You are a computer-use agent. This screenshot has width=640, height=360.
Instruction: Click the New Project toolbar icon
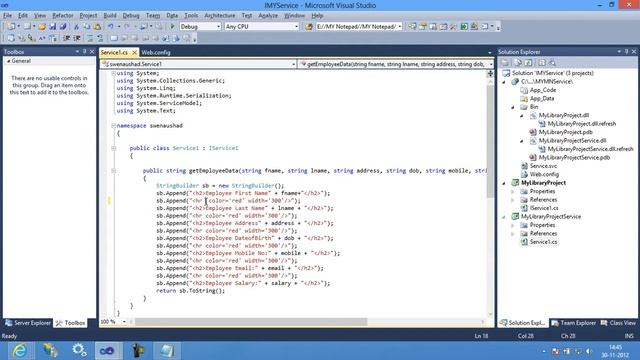tap(11, 27)
